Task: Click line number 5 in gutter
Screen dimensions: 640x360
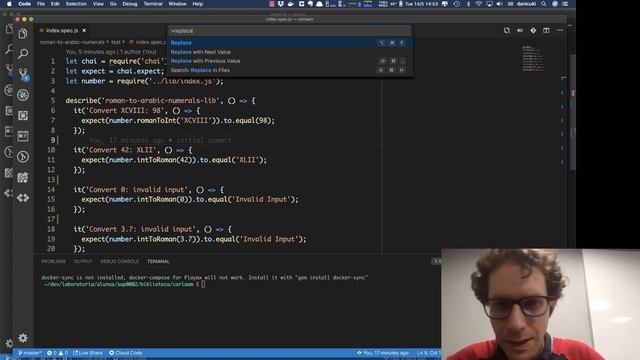Action: click(53, 100)
